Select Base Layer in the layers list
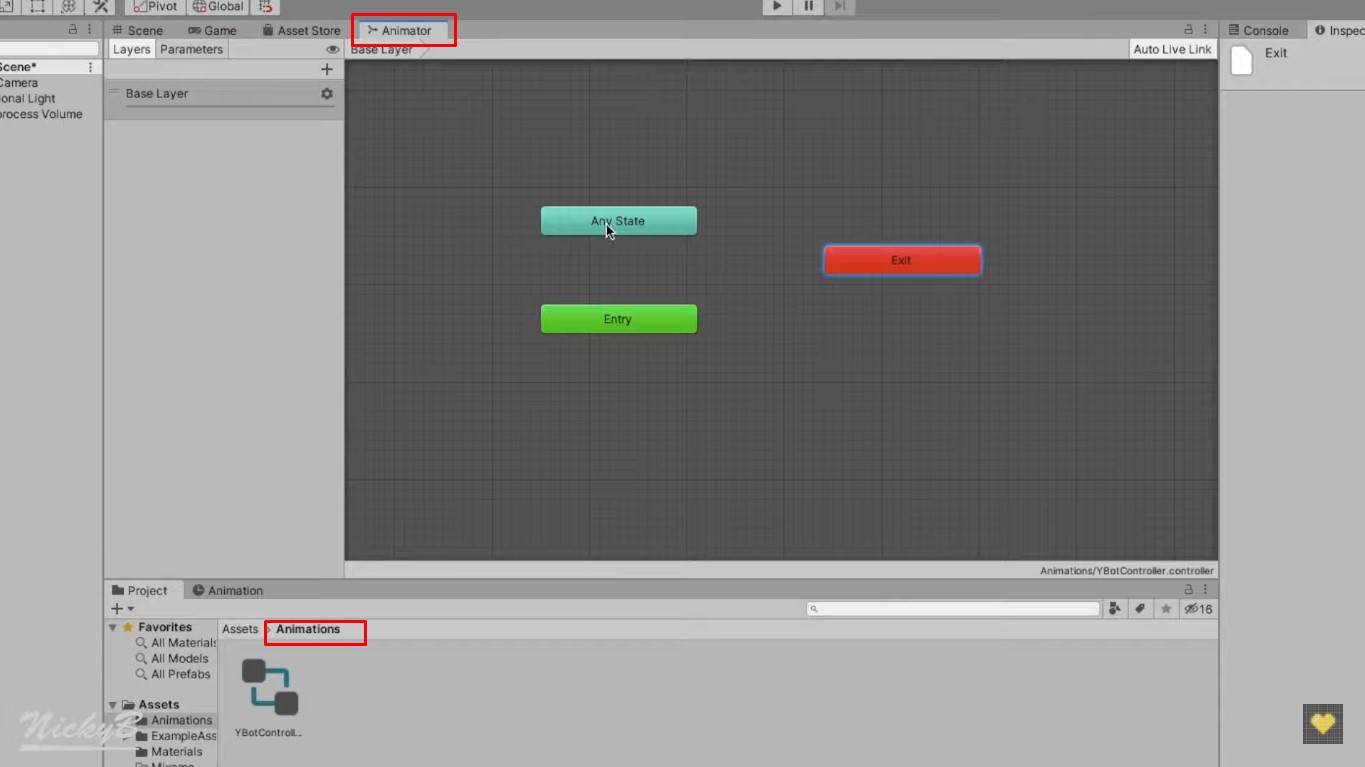Image resolution: width=1365 pixels, height=767 pixels. tap(224, 94)
